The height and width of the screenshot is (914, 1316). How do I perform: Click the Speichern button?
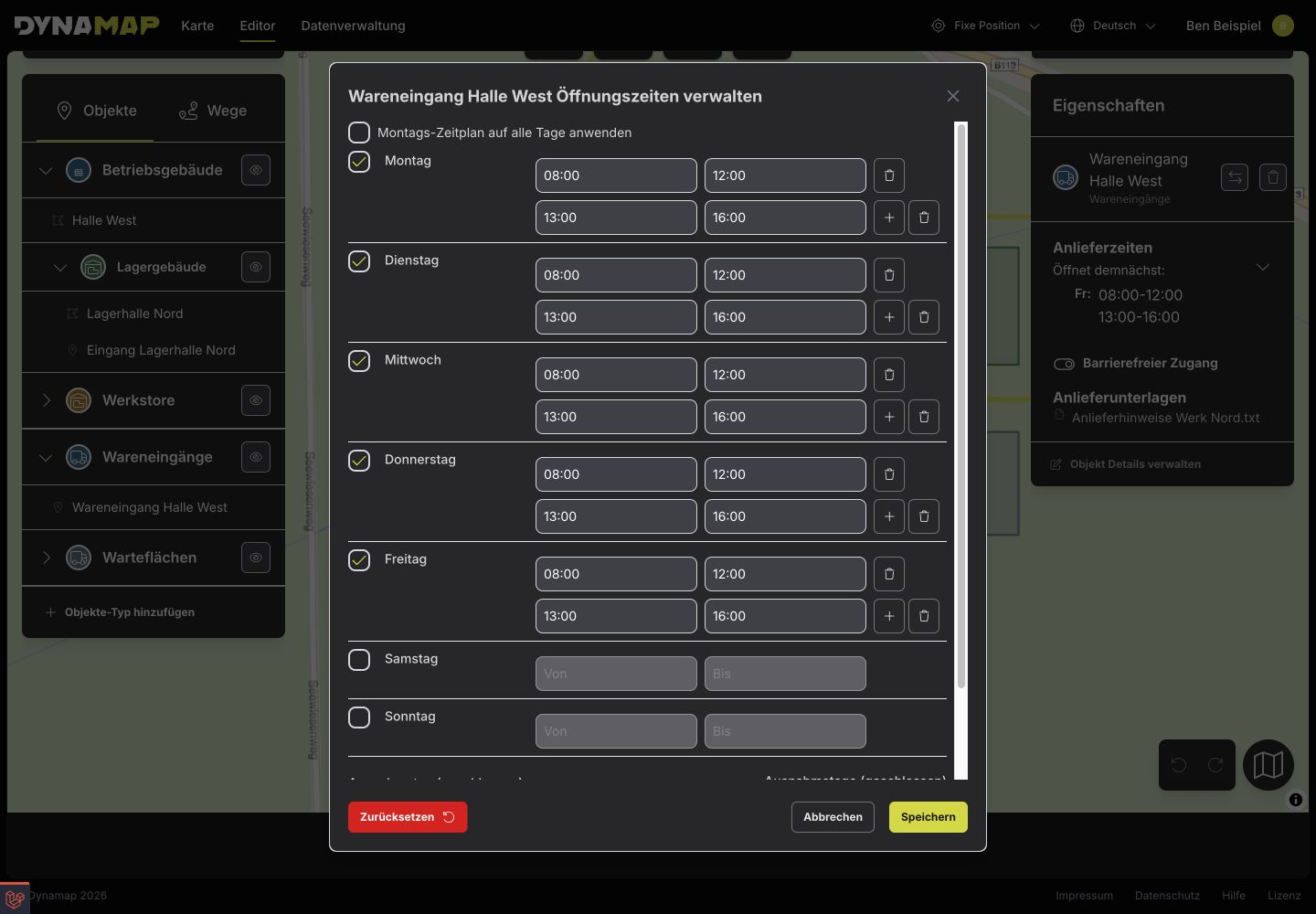[928, 817]
